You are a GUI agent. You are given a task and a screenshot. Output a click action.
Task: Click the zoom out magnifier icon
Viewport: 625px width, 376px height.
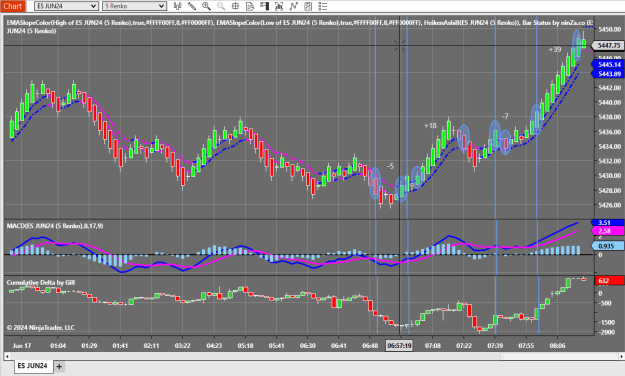coord(221,6)
